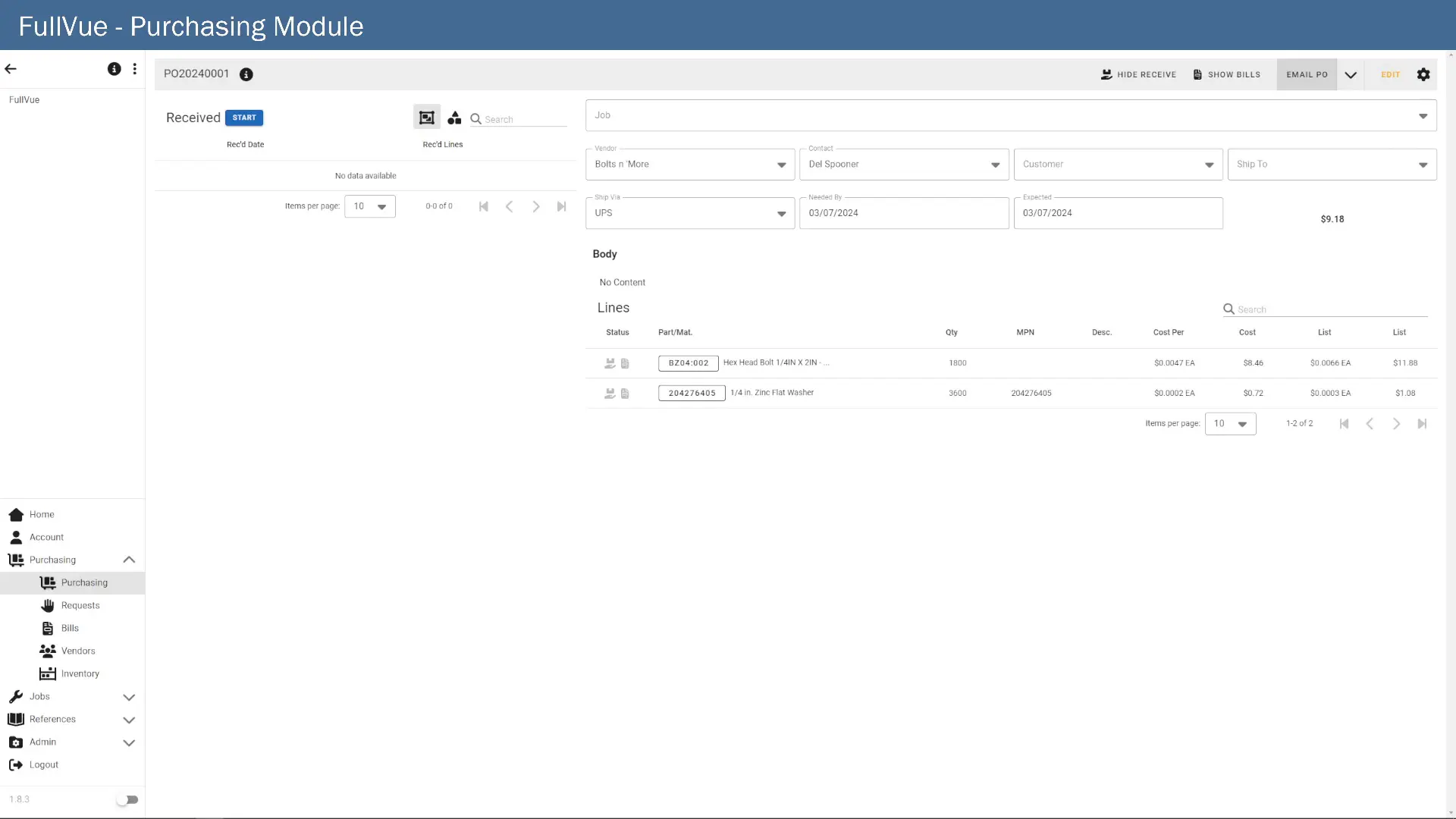The height and width of the screenshot is (819, 1456).
Task: Go to last page of Lines
Action: click(x=1422, y=424)
